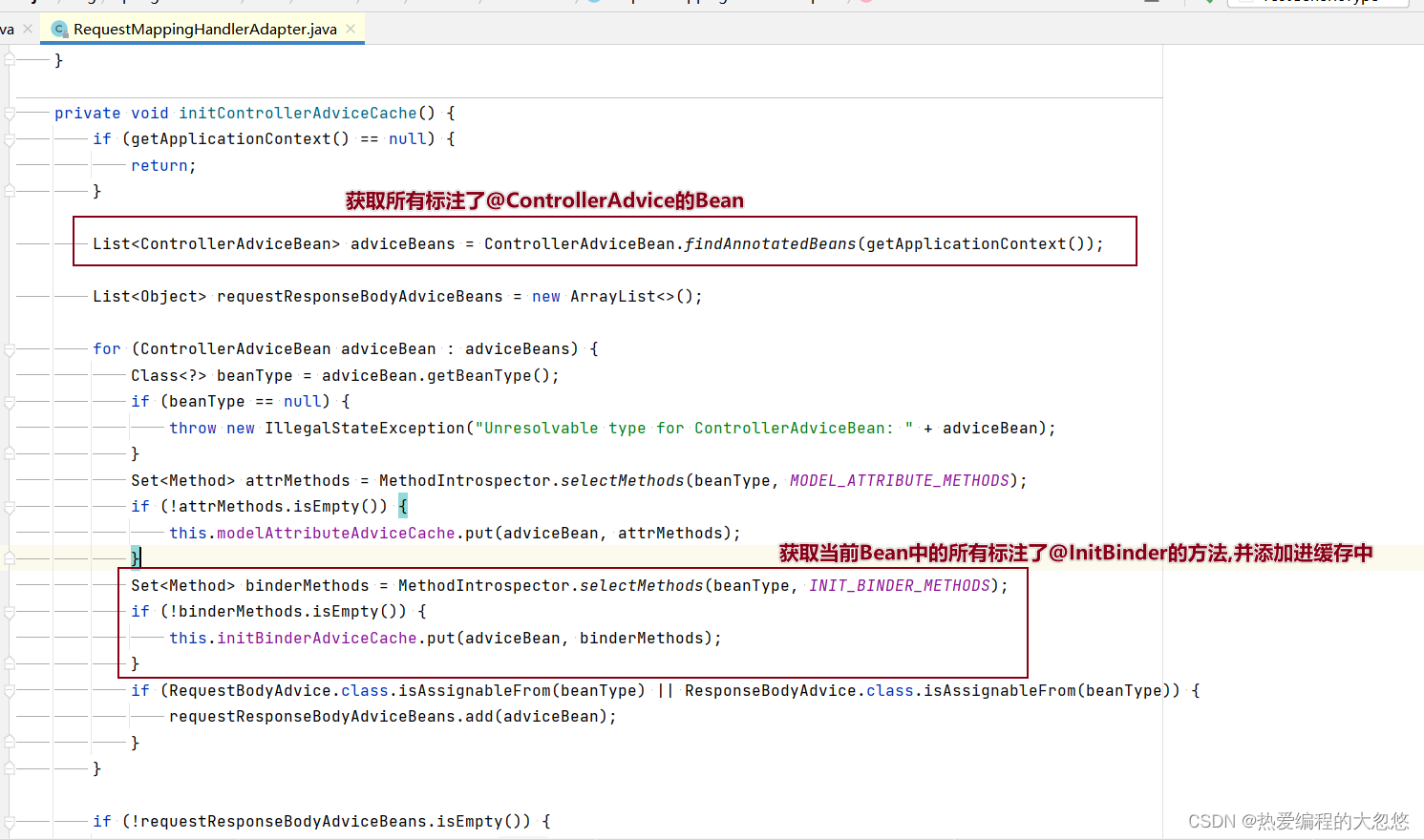
Task: Click the initBinderAdviceCache field
Action: click(317, 638)
